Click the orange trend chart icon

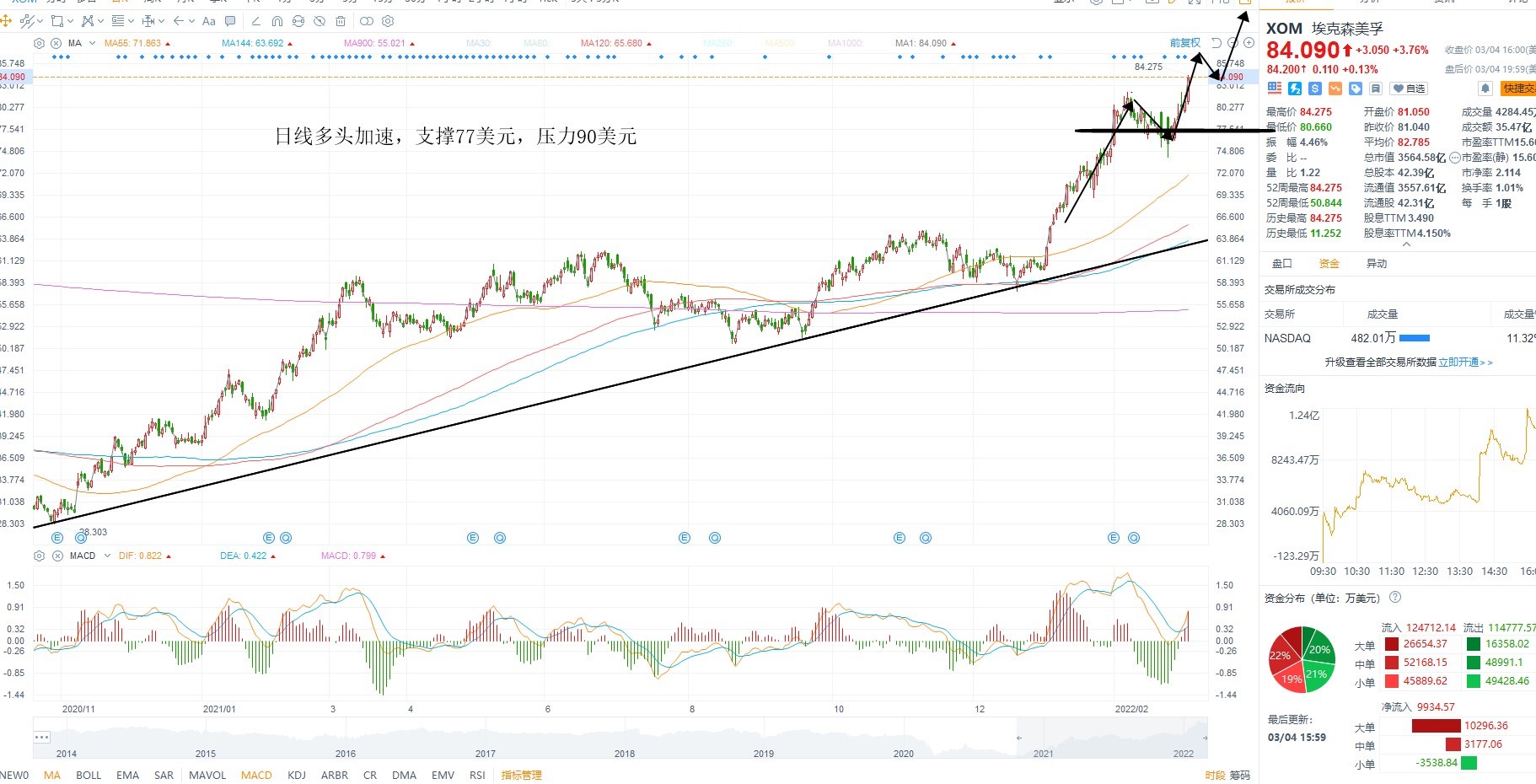[x=1335, y=88]
